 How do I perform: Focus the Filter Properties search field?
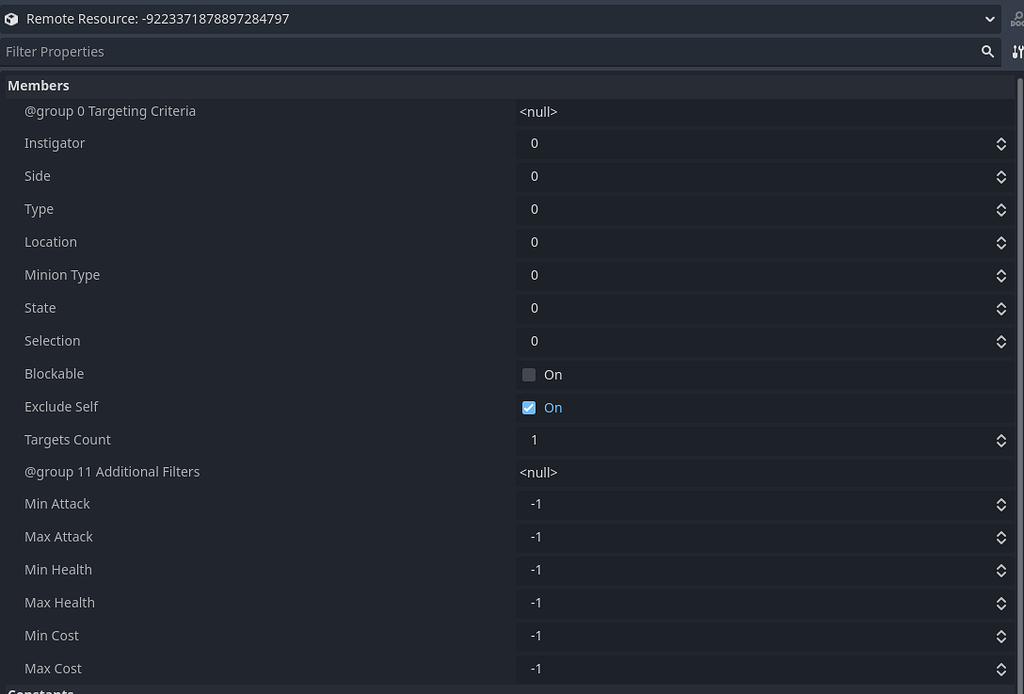click(x=500, y=52)
